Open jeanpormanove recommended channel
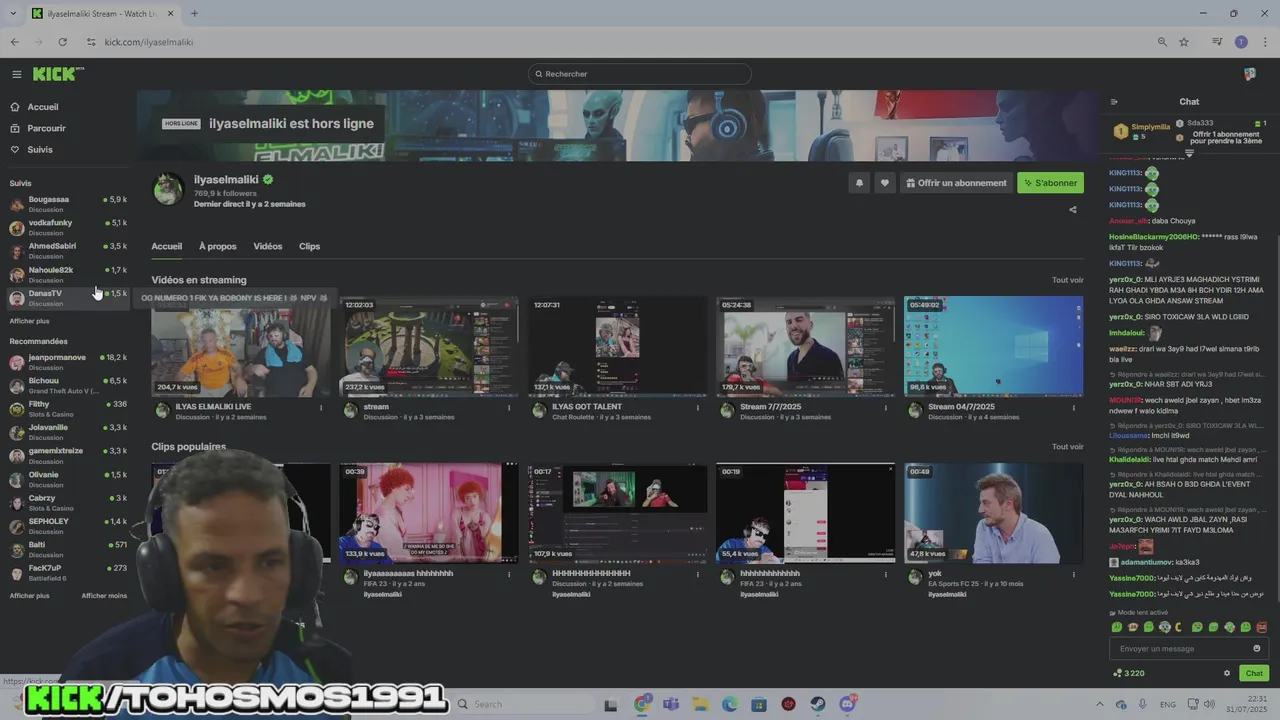The height and width of the screenshot is (720, 1280). click(68, 362)
